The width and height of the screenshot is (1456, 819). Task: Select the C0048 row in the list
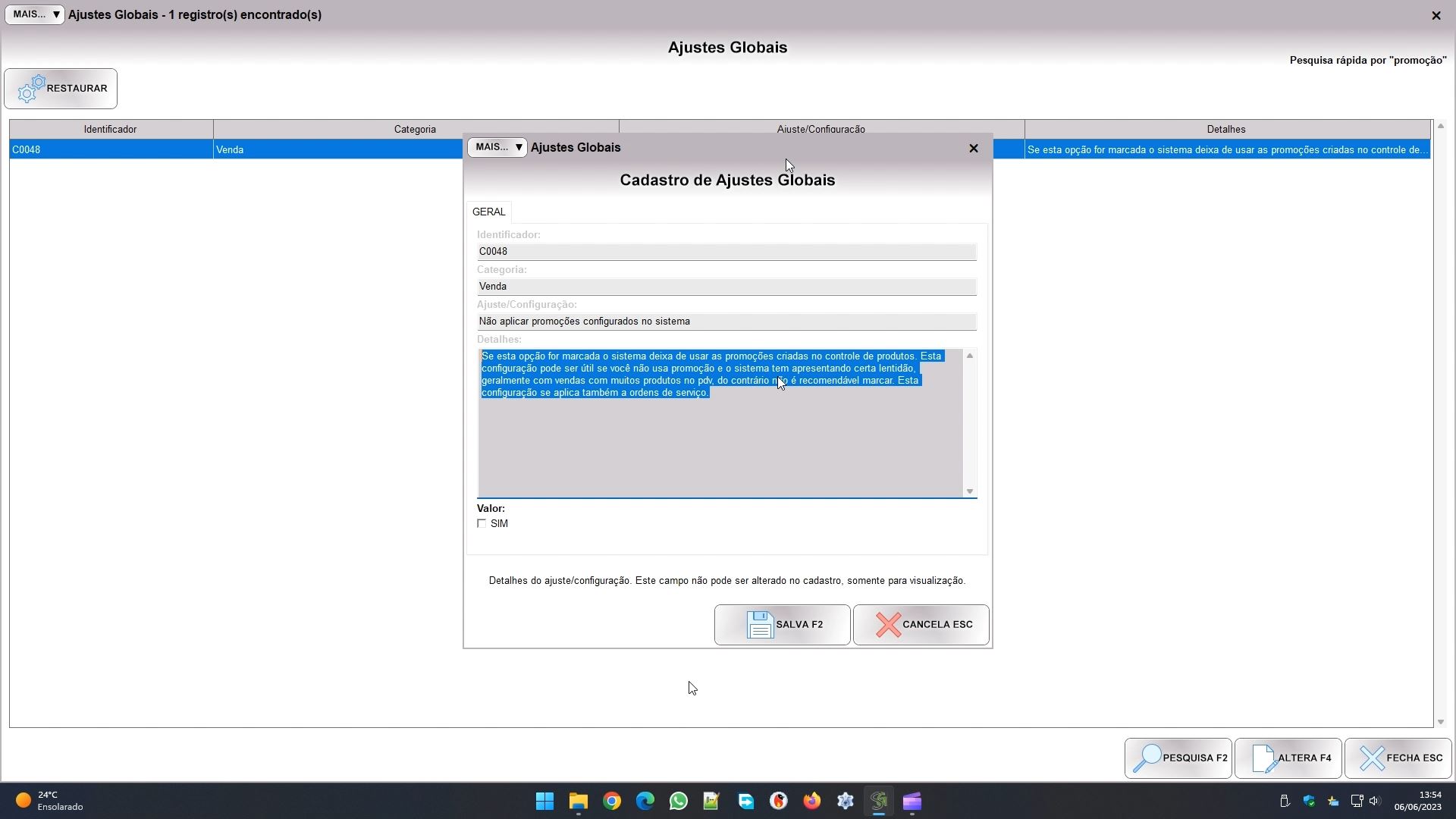(x=110, y=149)
